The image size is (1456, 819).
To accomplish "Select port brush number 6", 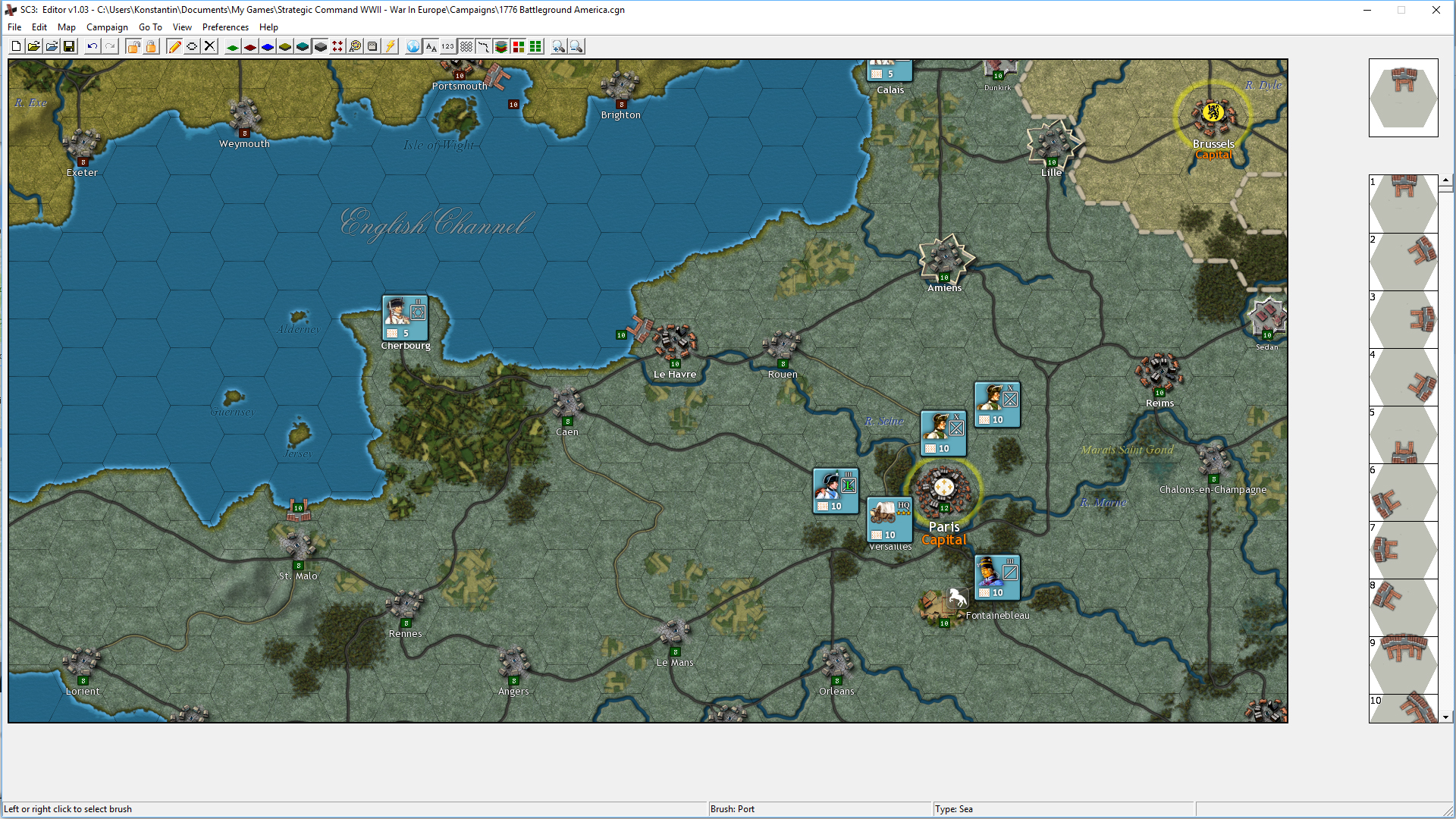I will coord(1404,492).
